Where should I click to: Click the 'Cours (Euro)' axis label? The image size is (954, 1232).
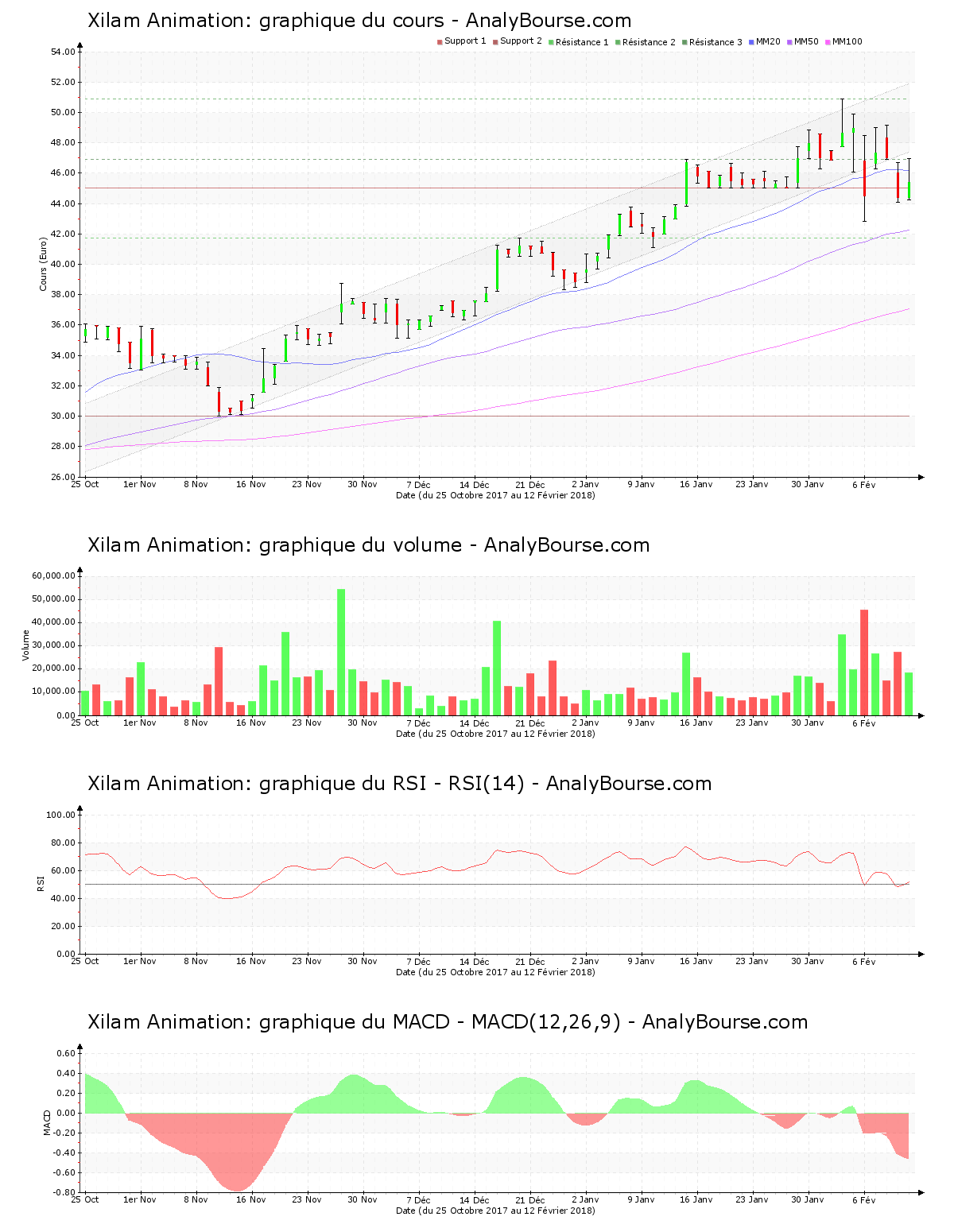(x=44, y=264)
